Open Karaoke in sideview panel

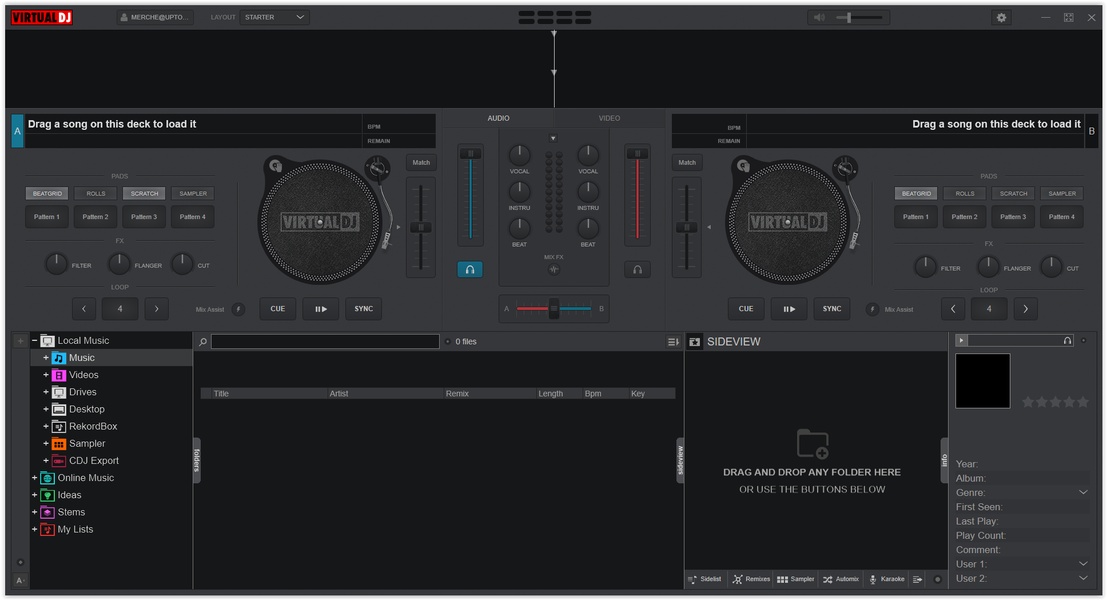point(886,579)
